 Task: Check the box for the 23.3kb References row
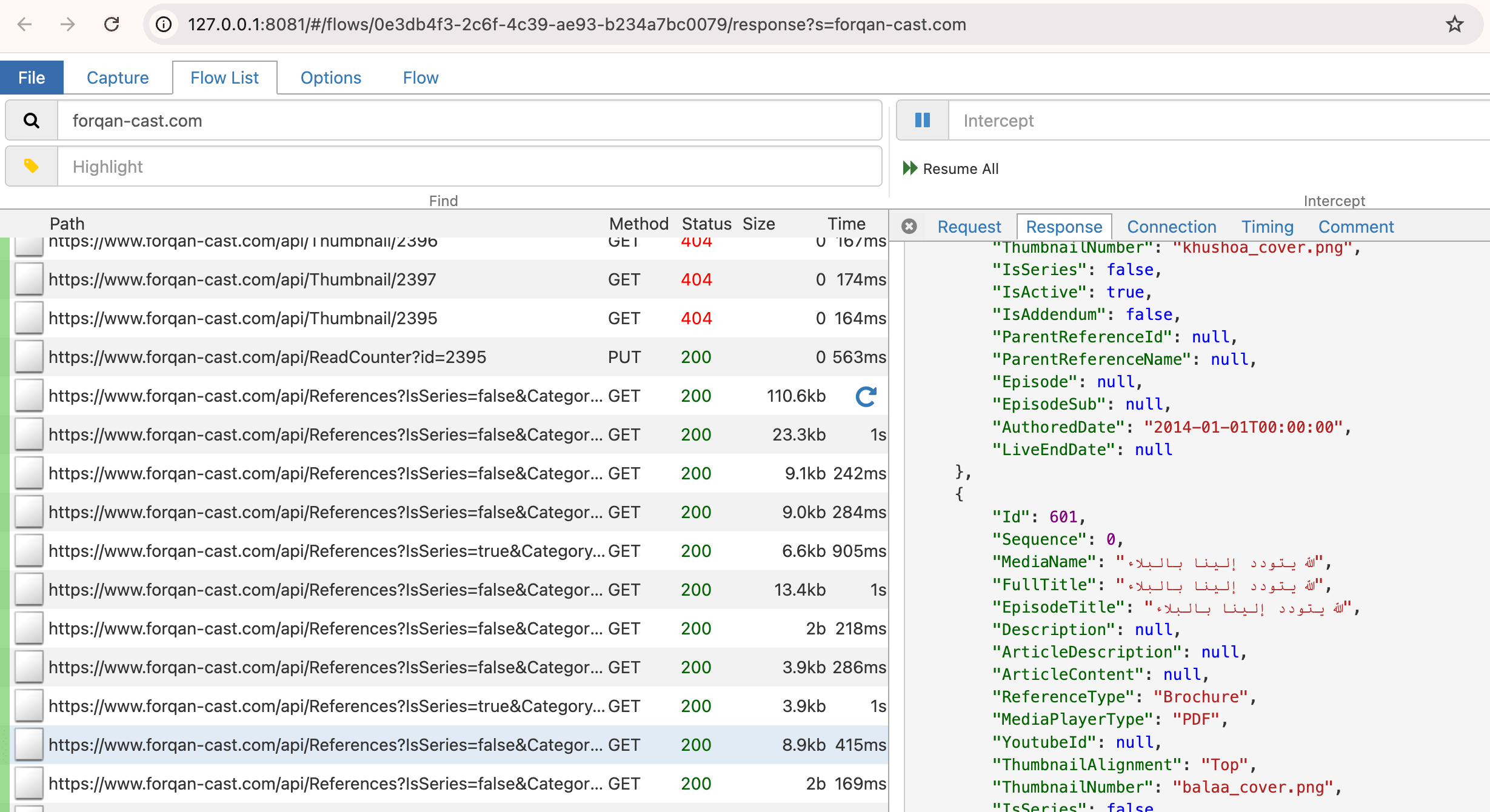[x=29, y=434]
